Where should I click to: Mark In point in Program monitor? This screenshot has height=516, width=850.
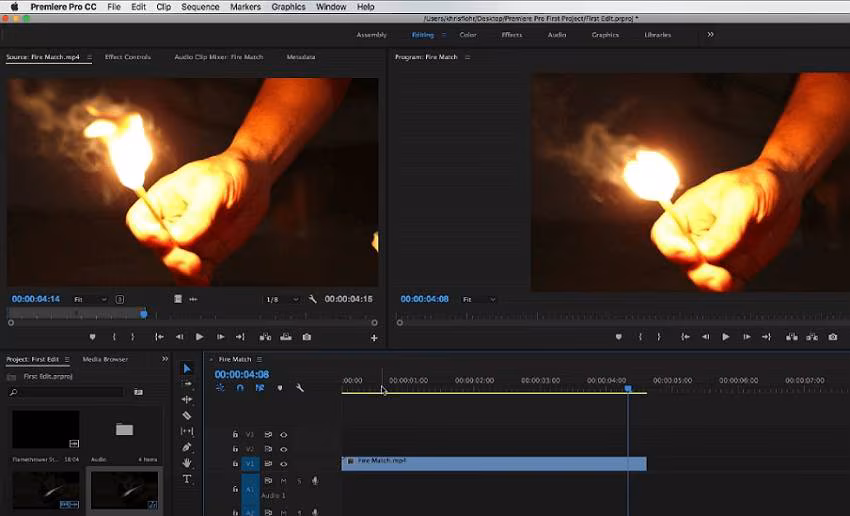click(x=640, y=337)
